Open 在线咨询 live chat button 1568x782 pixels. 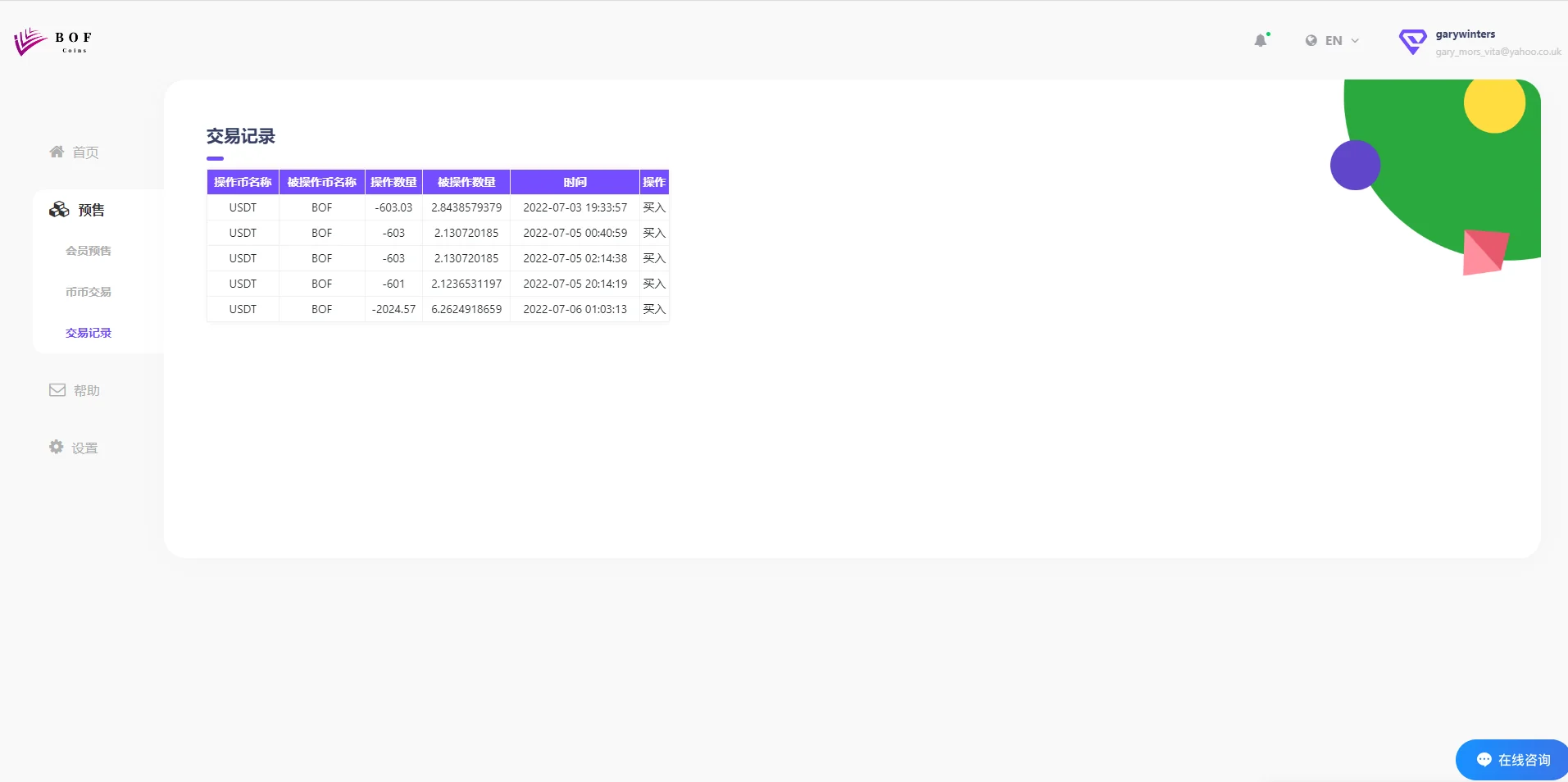(1513, 760)
